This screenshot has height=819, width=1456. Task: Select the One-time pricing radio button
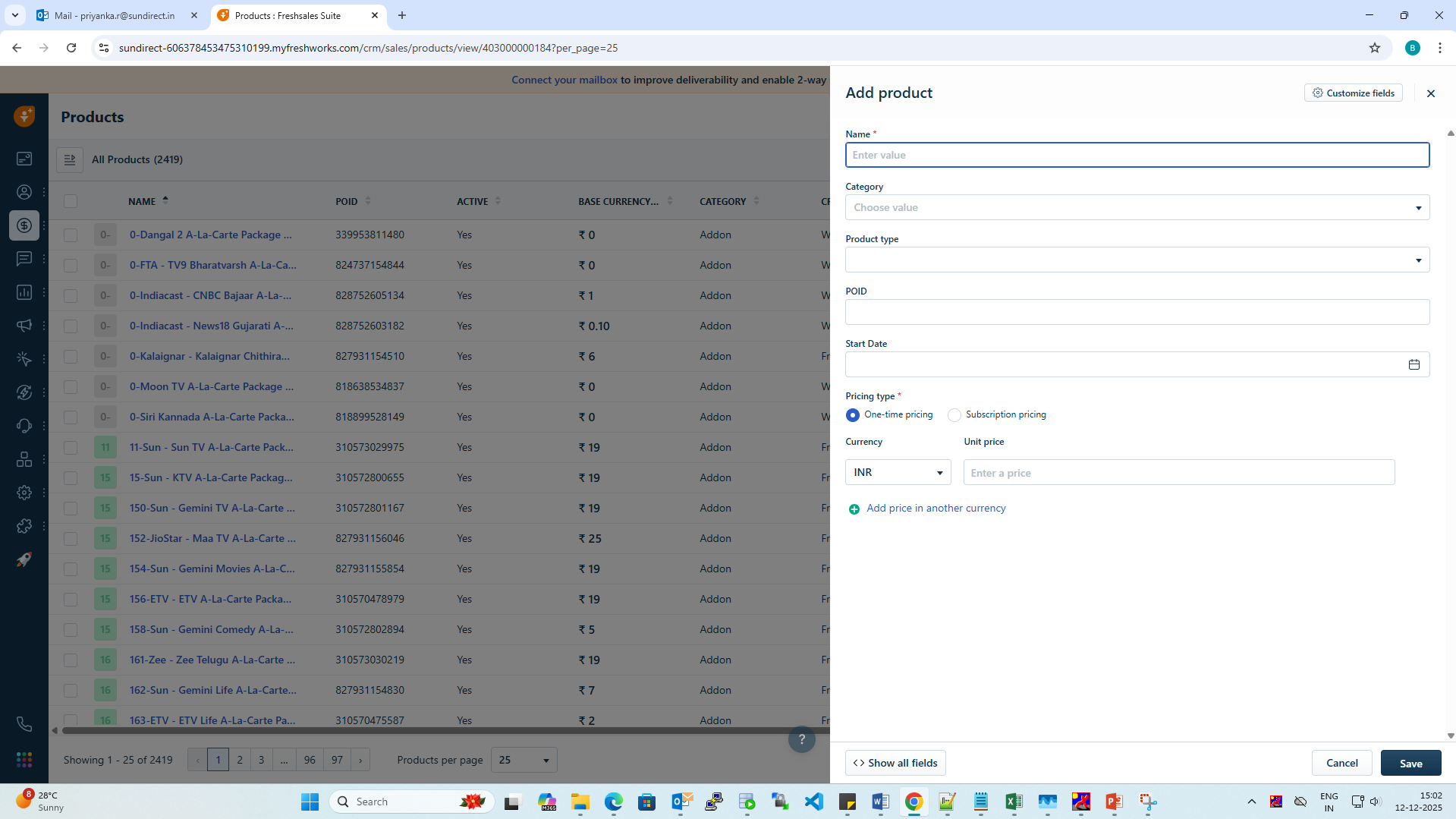(x=853, y=415)
